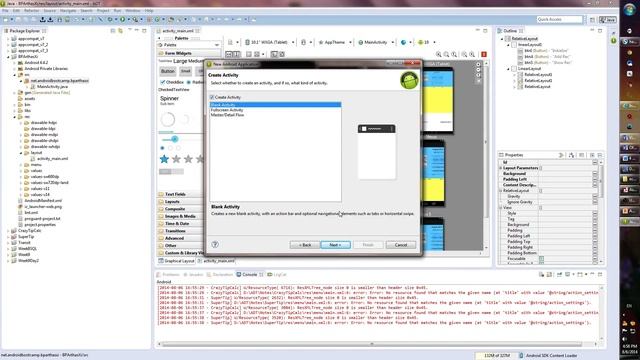Click the Cancel button in the wizard
Screen dimensions: 640x360
pyautogui.click(x=400, y=245)
